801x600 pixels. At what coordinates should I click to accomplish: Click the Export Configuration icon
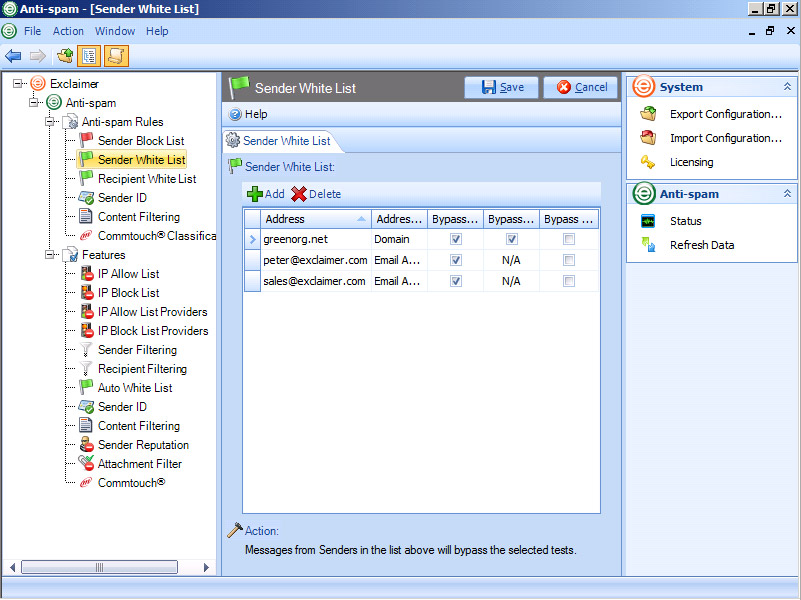coord(648,113)
